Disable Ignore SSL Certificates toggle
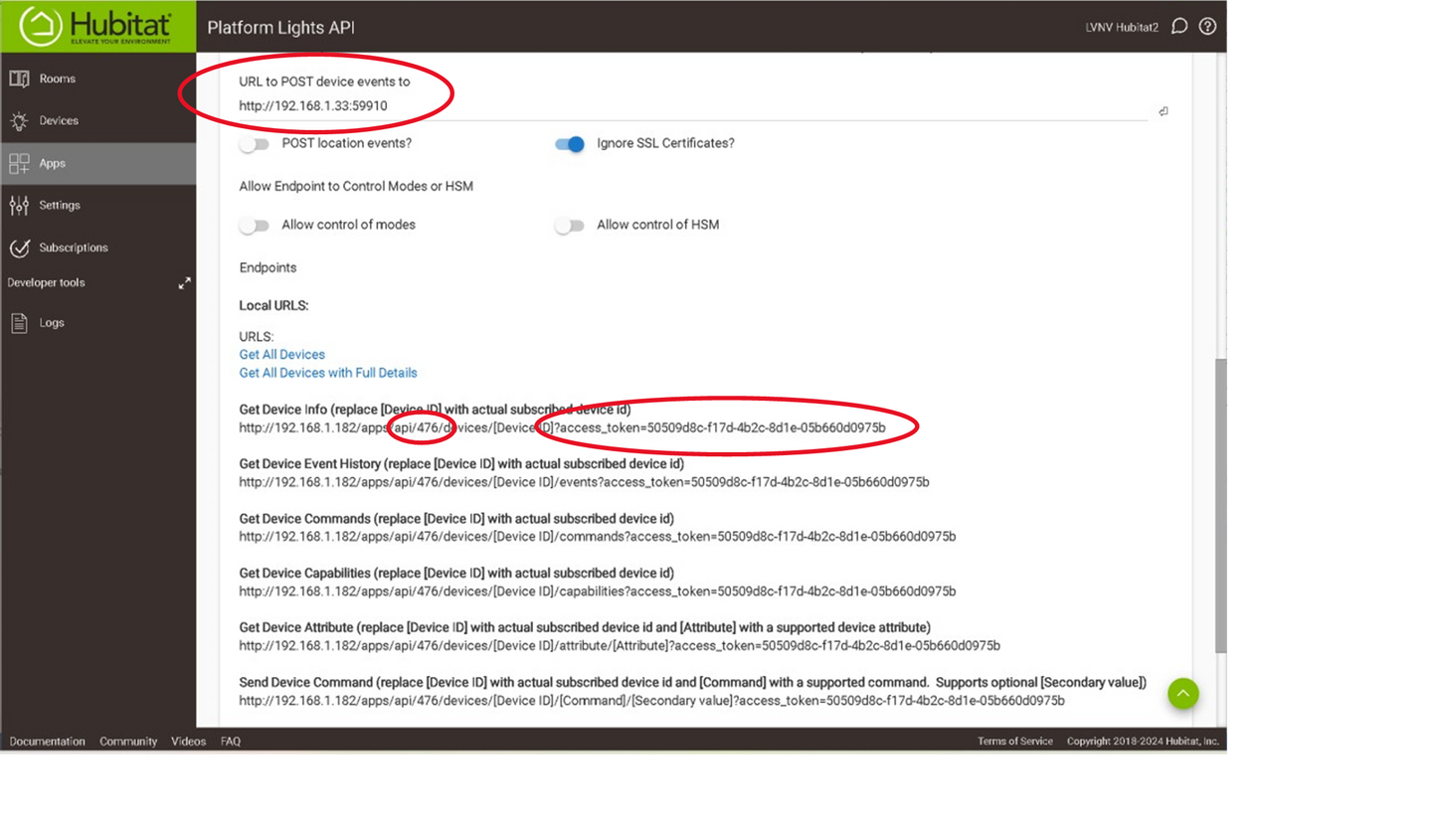The width and height of the screenshot is (1437, 840). 570,144
